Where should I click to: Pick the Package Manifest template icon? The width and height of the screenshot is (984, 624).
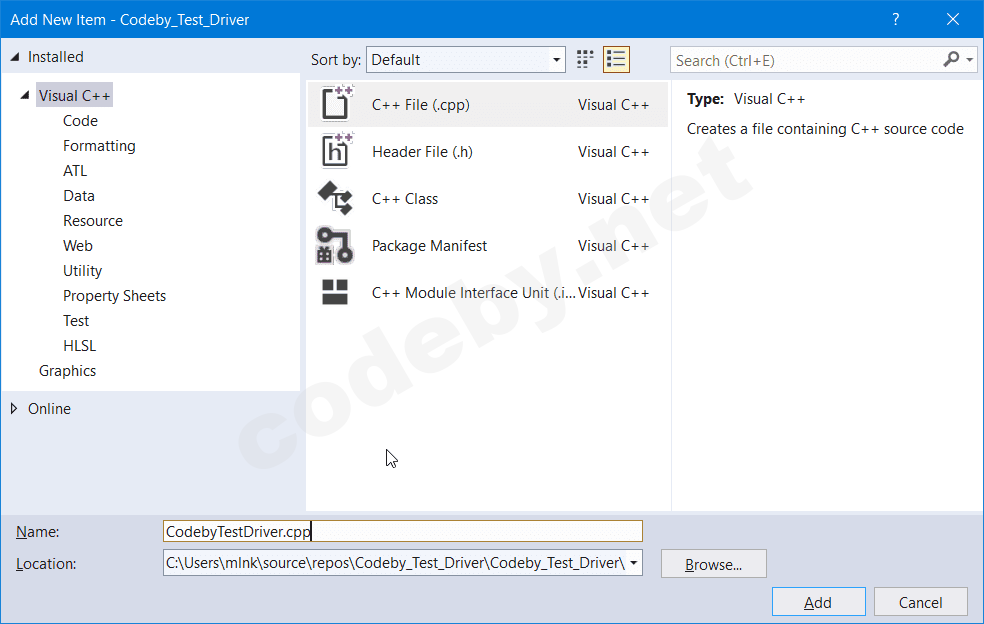[336, 245]
